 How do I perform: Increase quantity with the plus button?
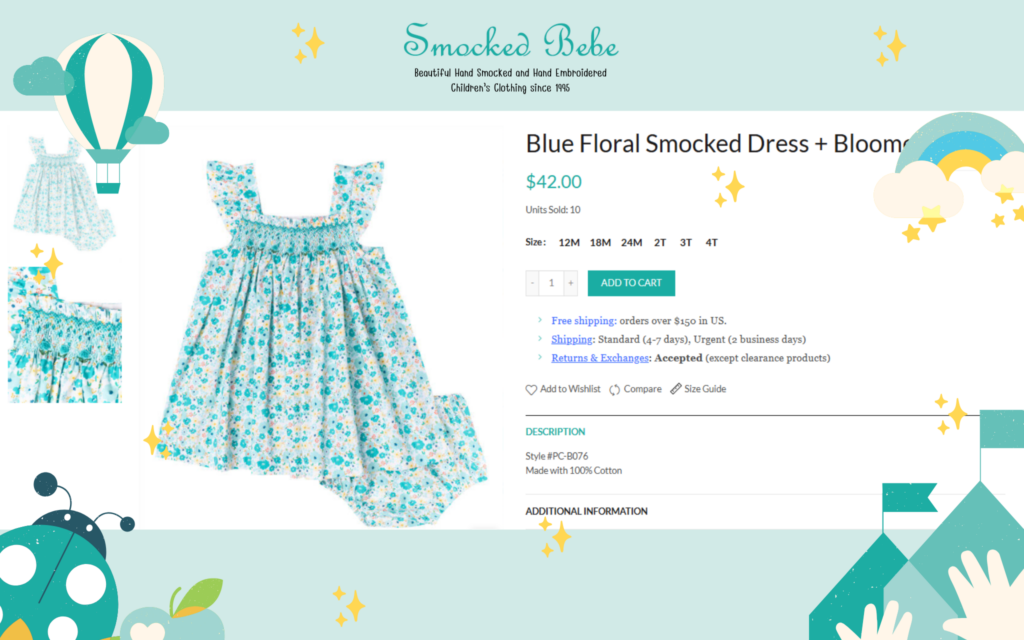click(571, 283)
